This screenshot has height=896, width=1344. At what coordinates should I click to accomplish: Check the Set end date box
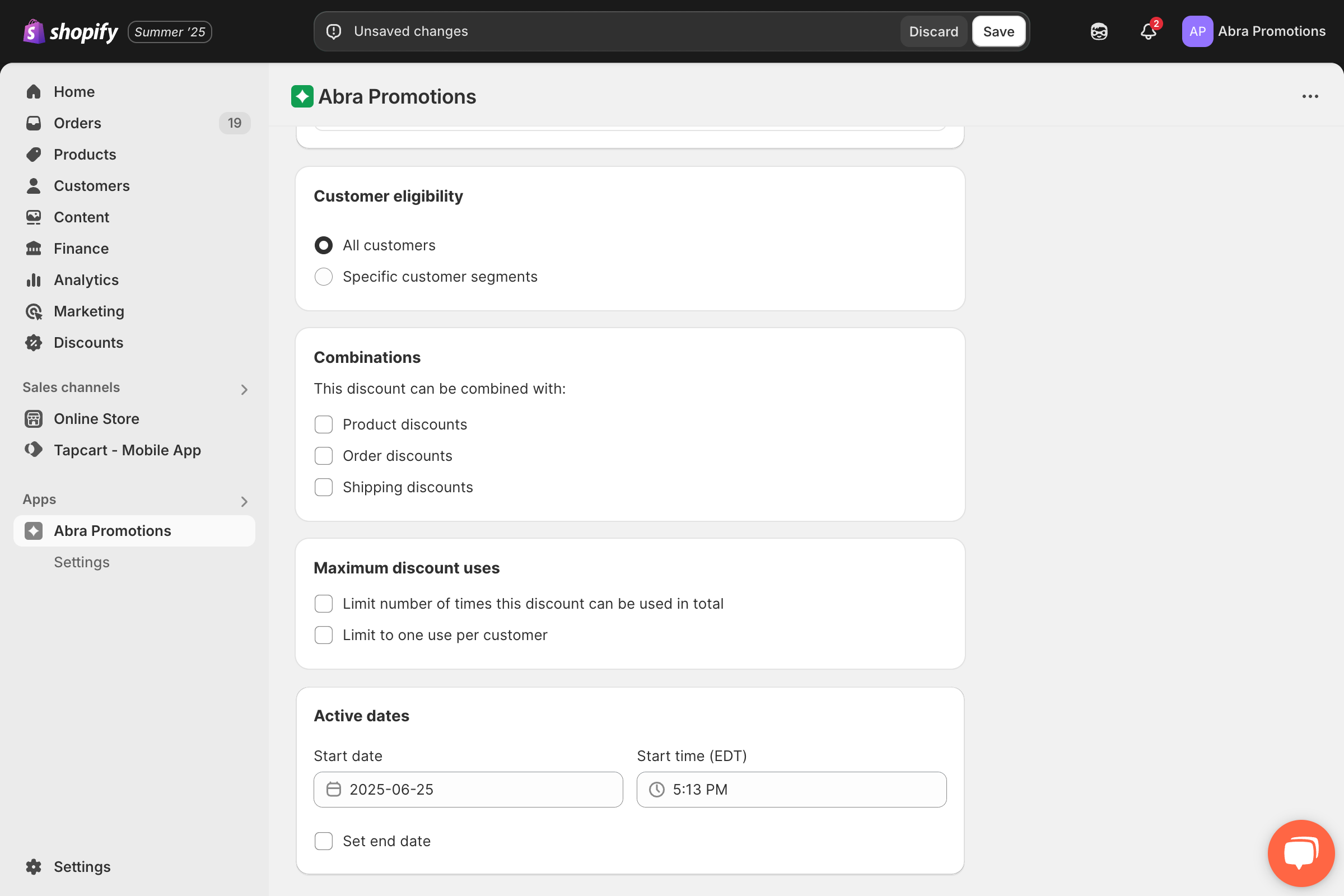click(324, 841)
